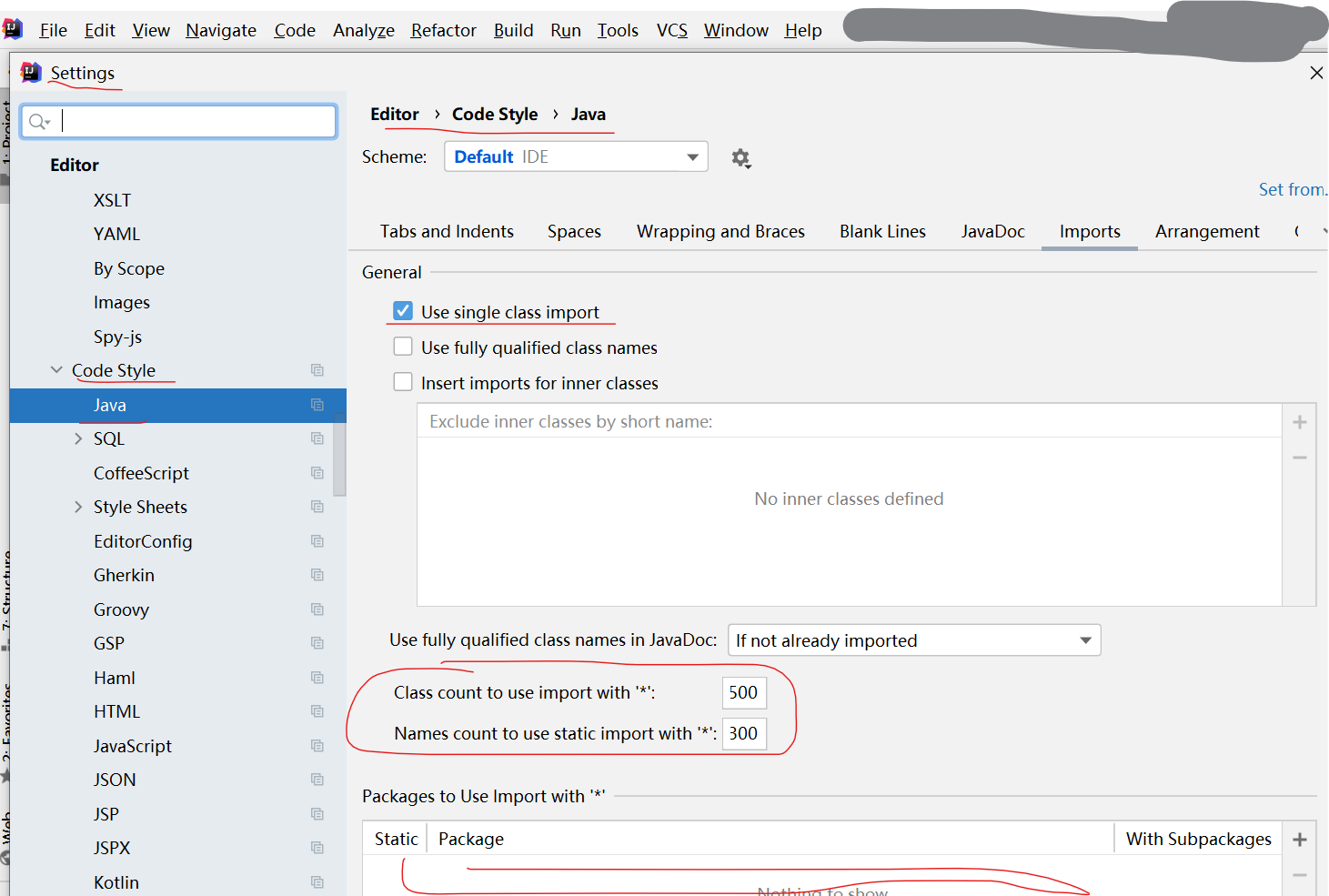
Task: Click the names count field showing 300
Action: [x=744, y=733]
